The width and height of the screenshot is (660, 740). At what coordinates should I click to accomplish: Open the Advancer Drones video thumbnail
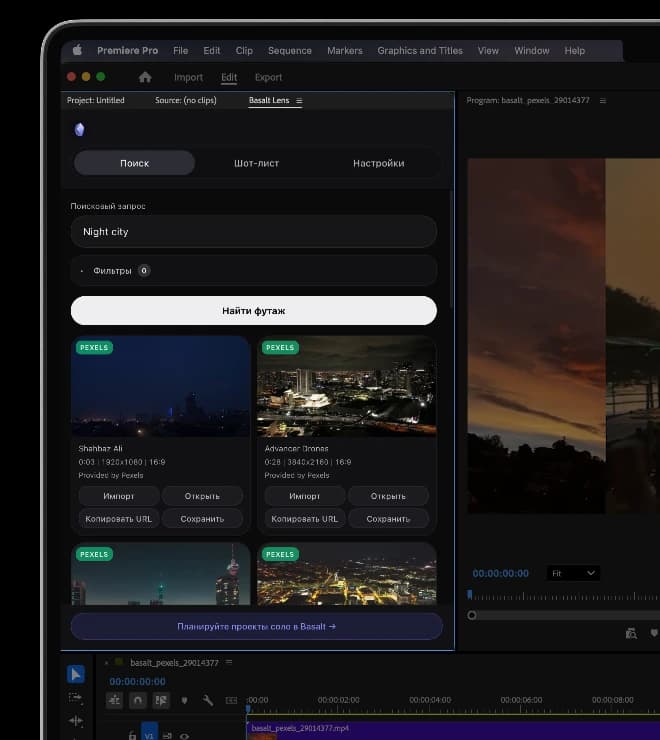click(x=347, y=386)
